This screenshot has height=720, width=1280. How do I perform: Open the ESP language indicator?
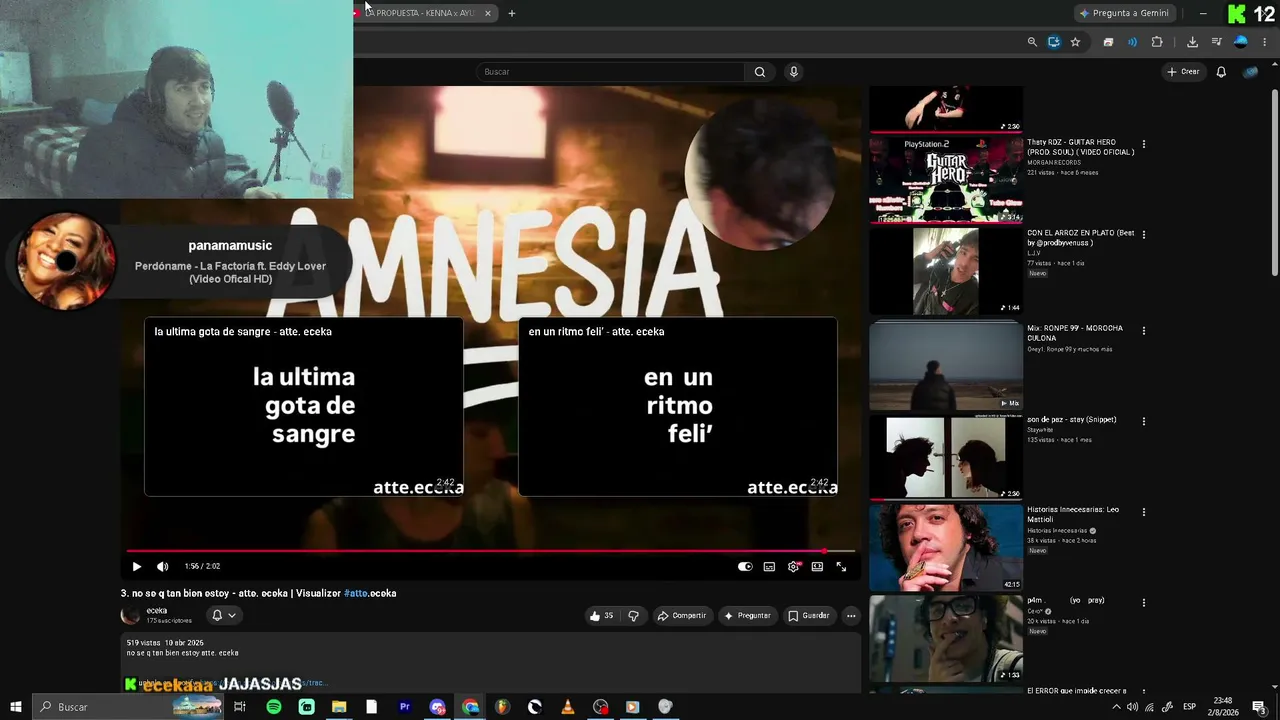click(x=1190, y=707)
